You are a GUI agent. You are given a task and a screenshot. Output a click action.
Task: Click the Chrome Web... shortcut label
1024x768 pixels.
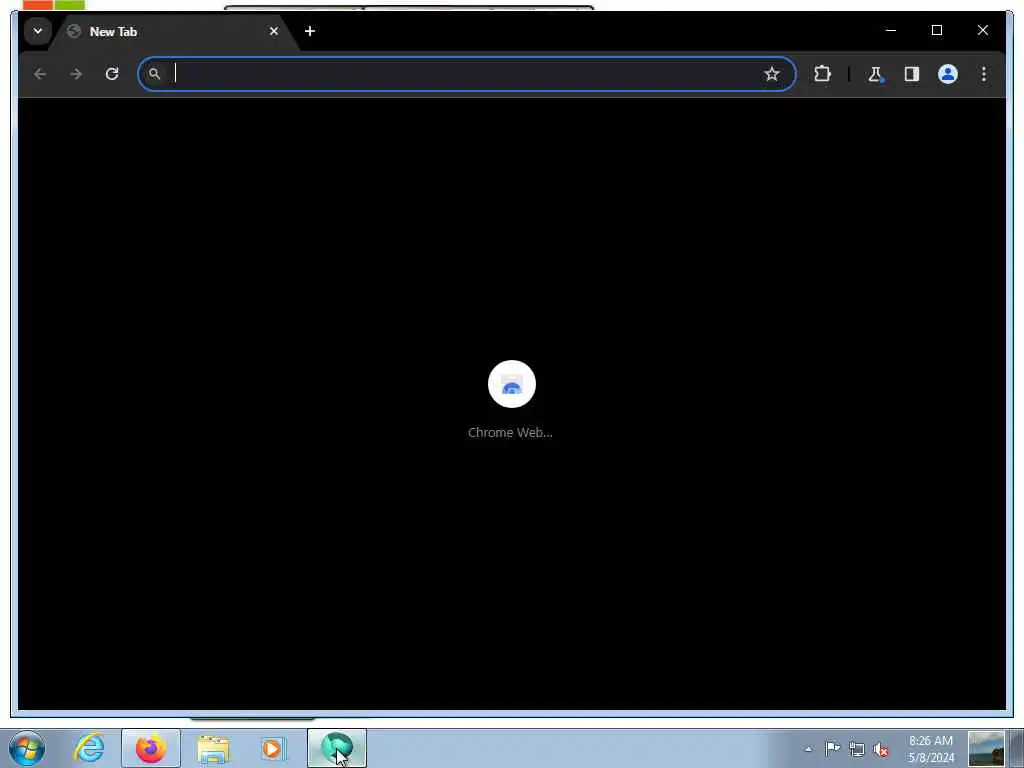coord(510,432)
